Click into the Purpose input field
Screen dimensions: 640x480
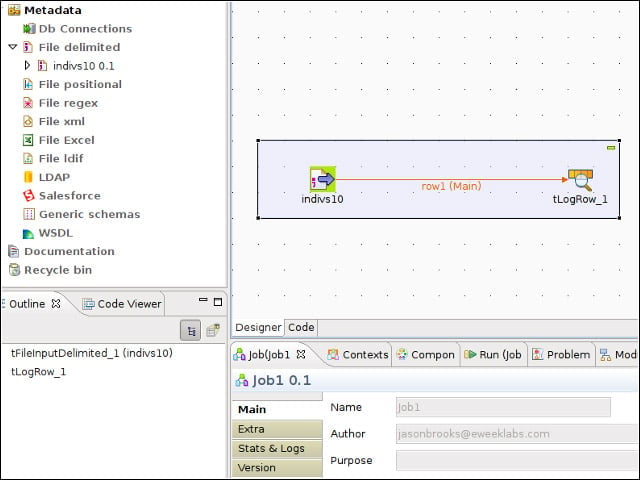pyautogui.click(x=518, y=461)
